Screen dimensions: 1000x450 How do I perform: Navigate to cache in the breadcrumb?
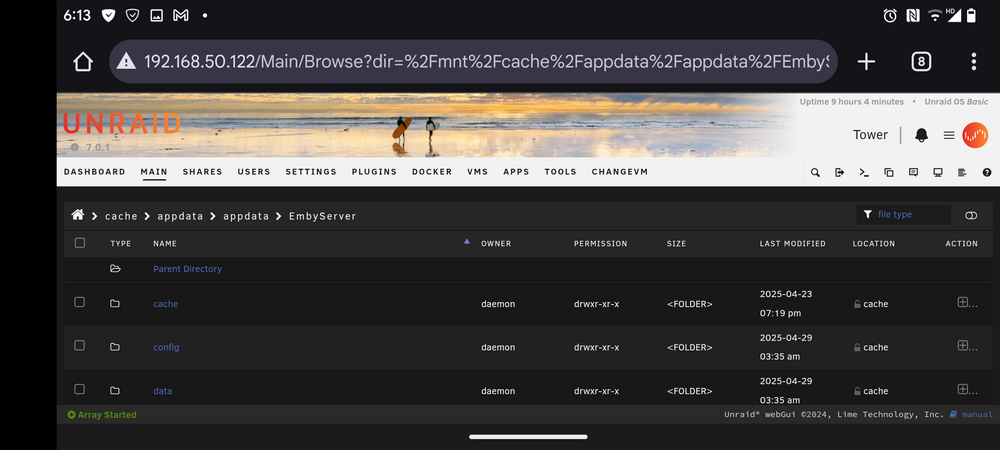121,216
